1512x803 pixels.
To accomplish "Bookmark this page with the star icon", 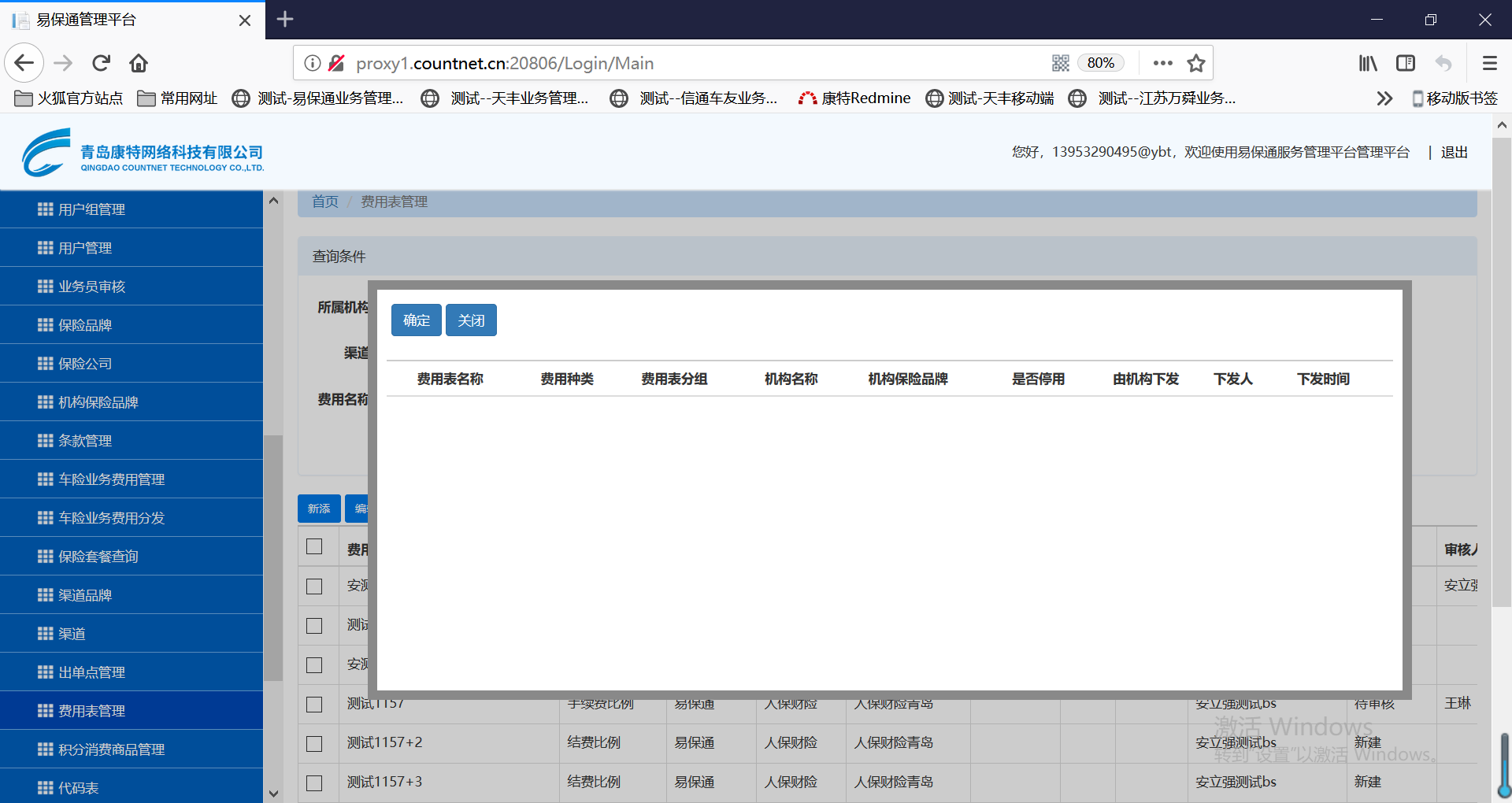I will click(x=1196, y=63).
